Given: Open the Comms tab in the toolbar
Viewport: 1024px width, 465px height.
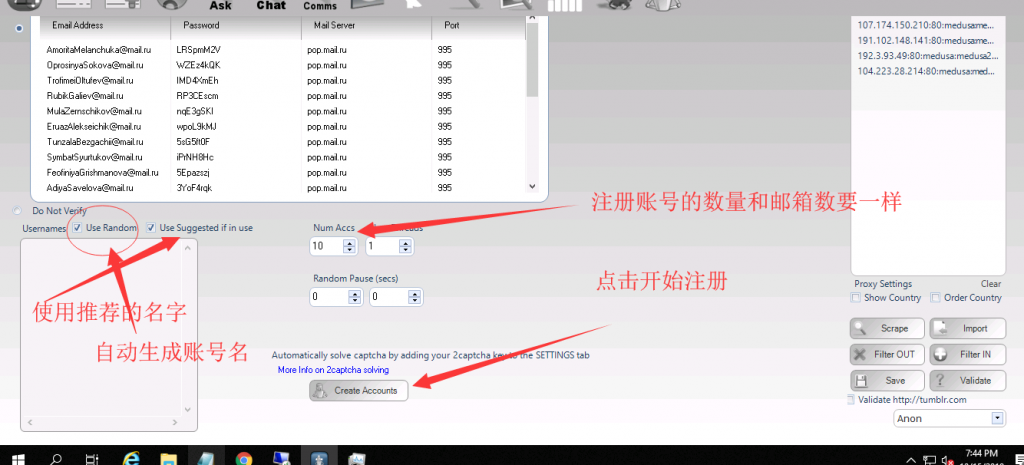Looking at the screenshot, I should point(320,6).
